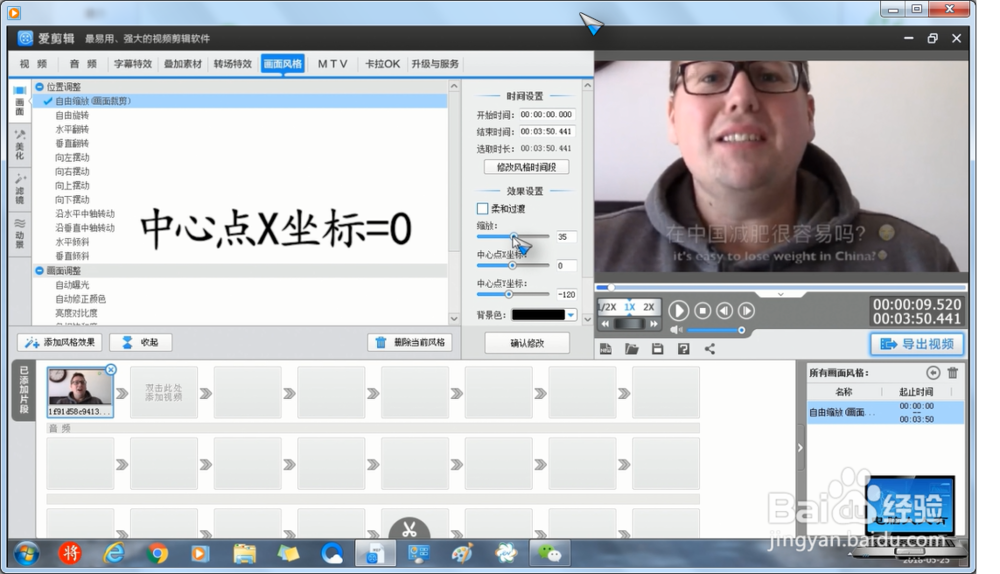
Task: Remove the clip using its thumbnail X badge
Action: pos(111,369)
